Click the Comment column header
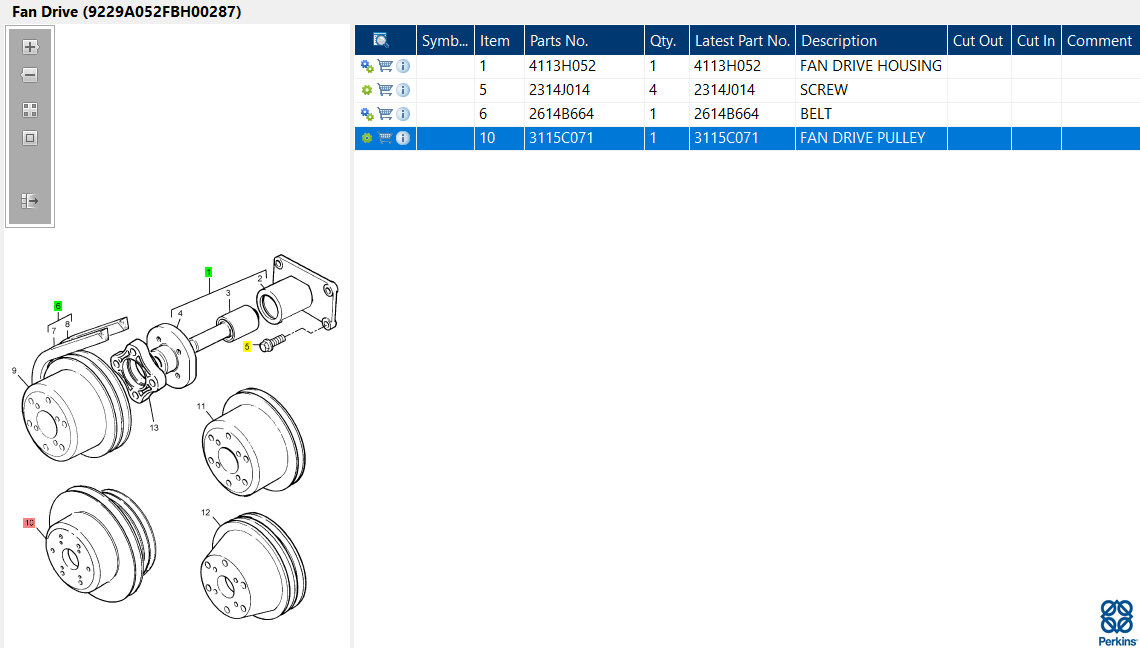 click(x=1100, y=41)
